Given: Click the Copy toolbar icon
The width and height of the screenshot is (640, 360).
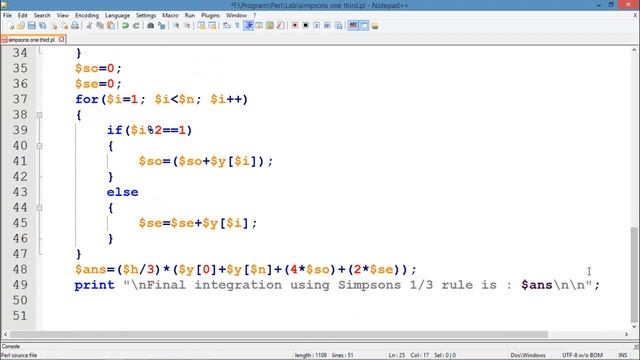Looking at the screenshot, I should (x=100, y=26).
